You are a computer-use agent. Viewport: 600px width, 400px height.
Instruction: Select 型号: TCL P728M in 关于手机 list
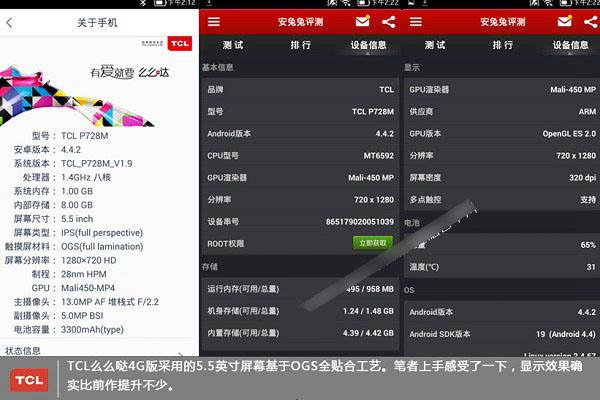pos(70,136)
